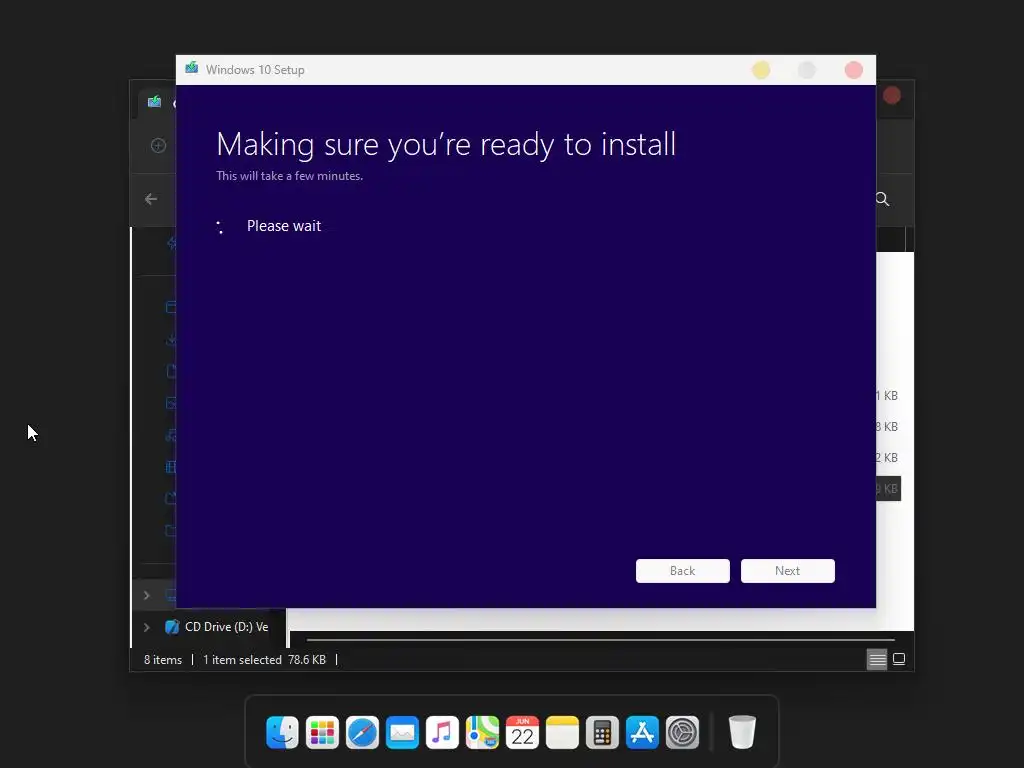Open System Settings from the dock

[x=682, y=732]
